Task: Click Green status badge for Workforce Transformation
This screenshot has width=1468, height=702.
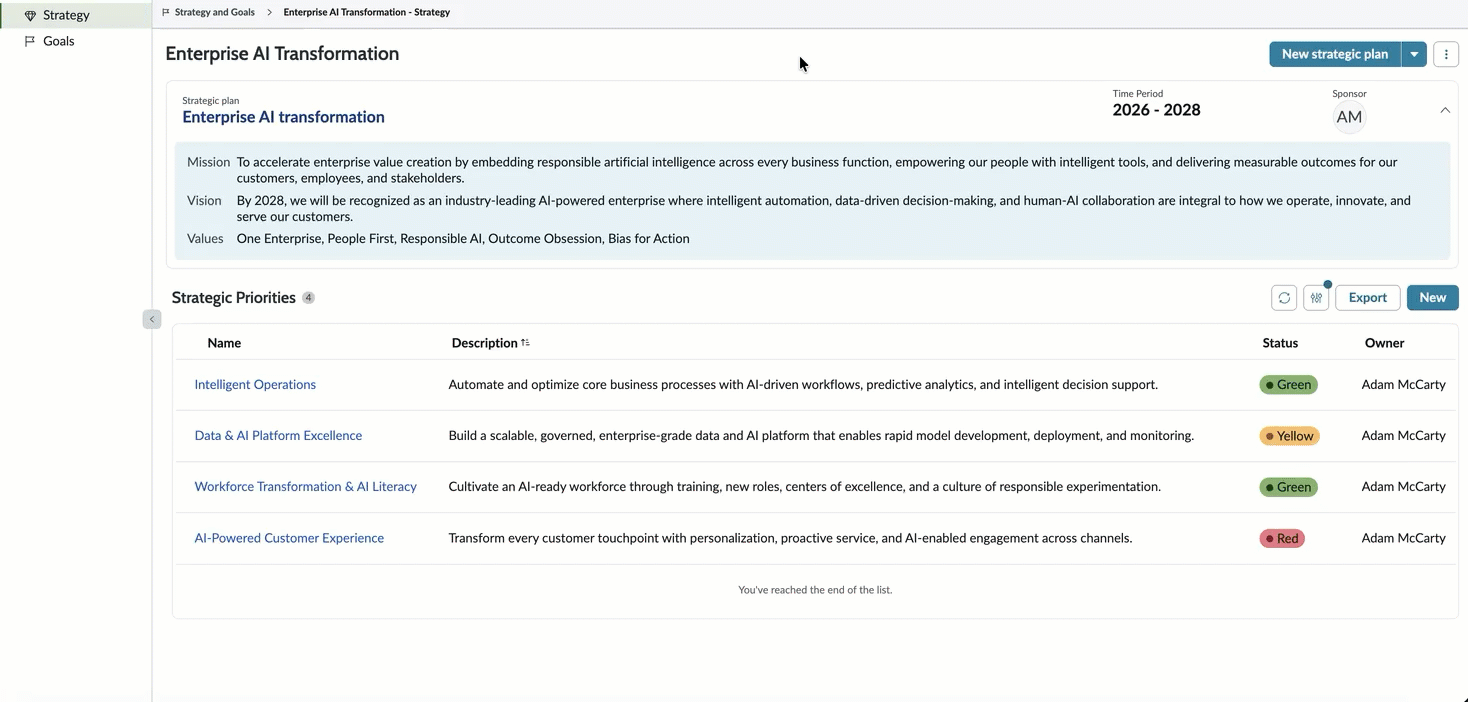Action: click(x=1288, y=487)
